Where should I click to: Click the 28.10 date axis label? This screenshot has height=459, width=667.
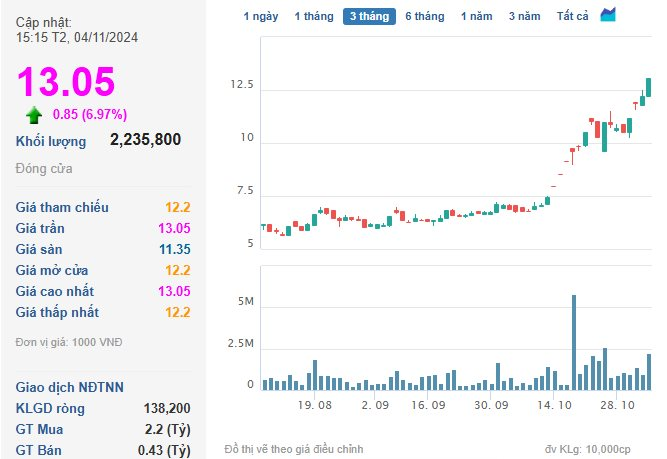[x=617, y=405]
